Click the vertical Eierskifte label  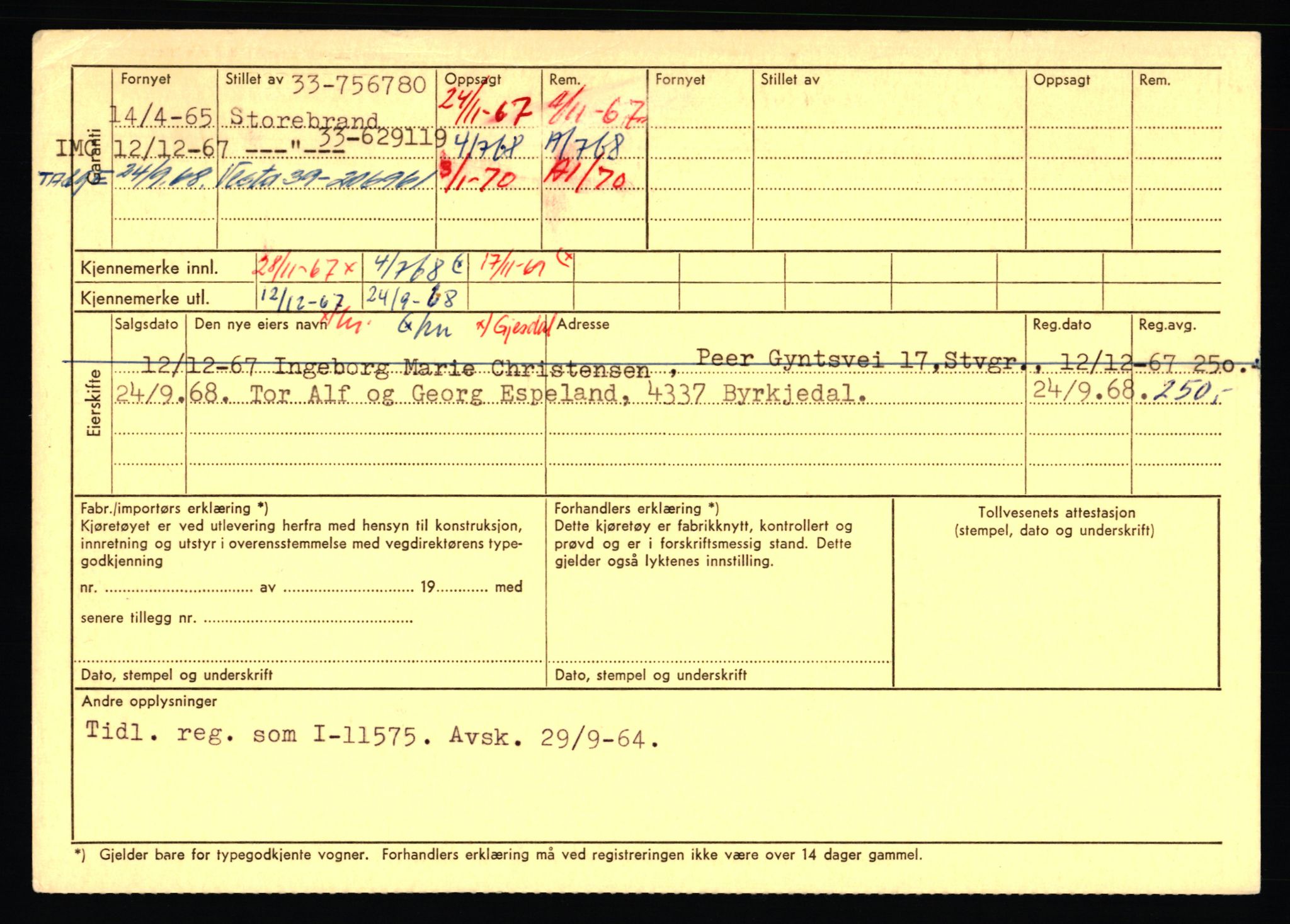point(94,403)
